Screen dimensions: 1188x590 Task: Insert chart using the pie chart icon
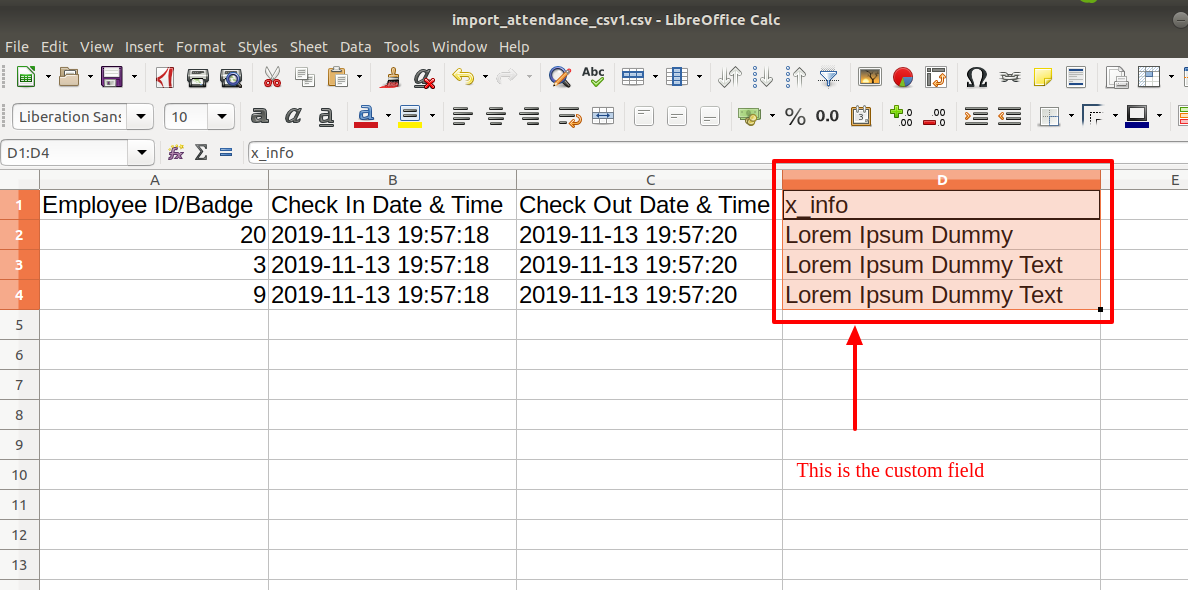pyautogui.click(x=902, y=76)
